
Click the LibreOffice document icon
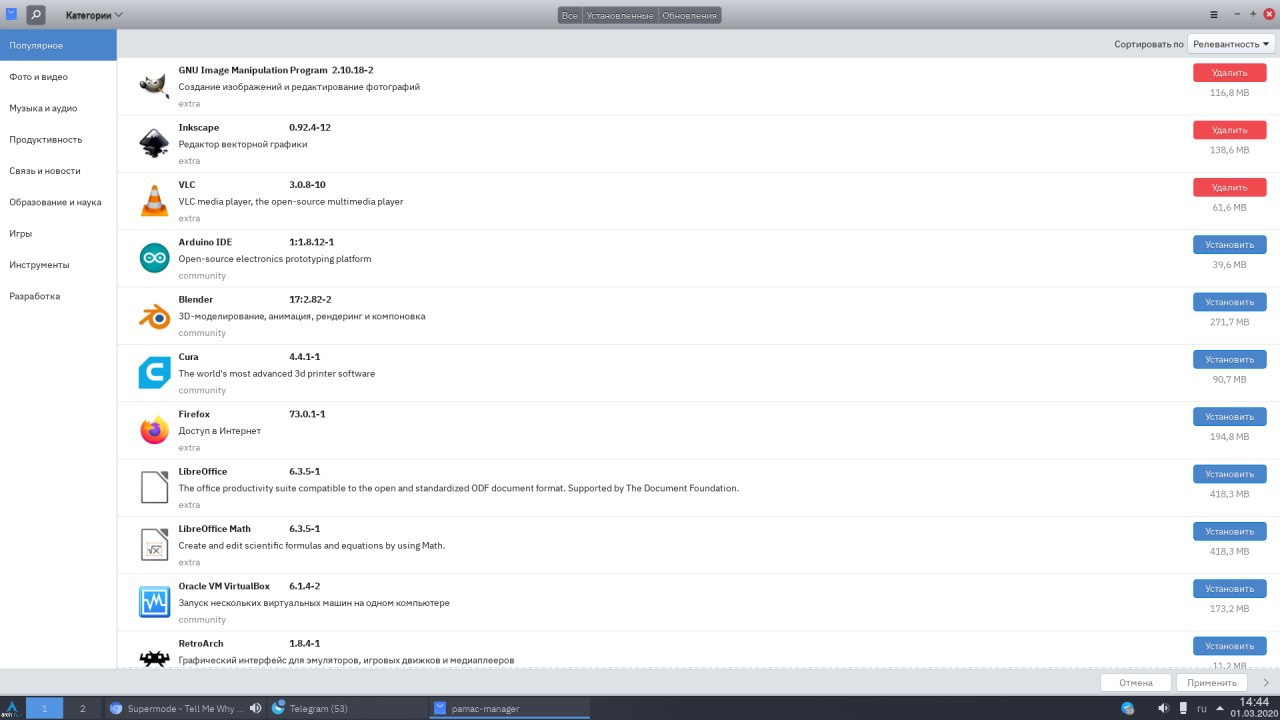tap(154, 488)
